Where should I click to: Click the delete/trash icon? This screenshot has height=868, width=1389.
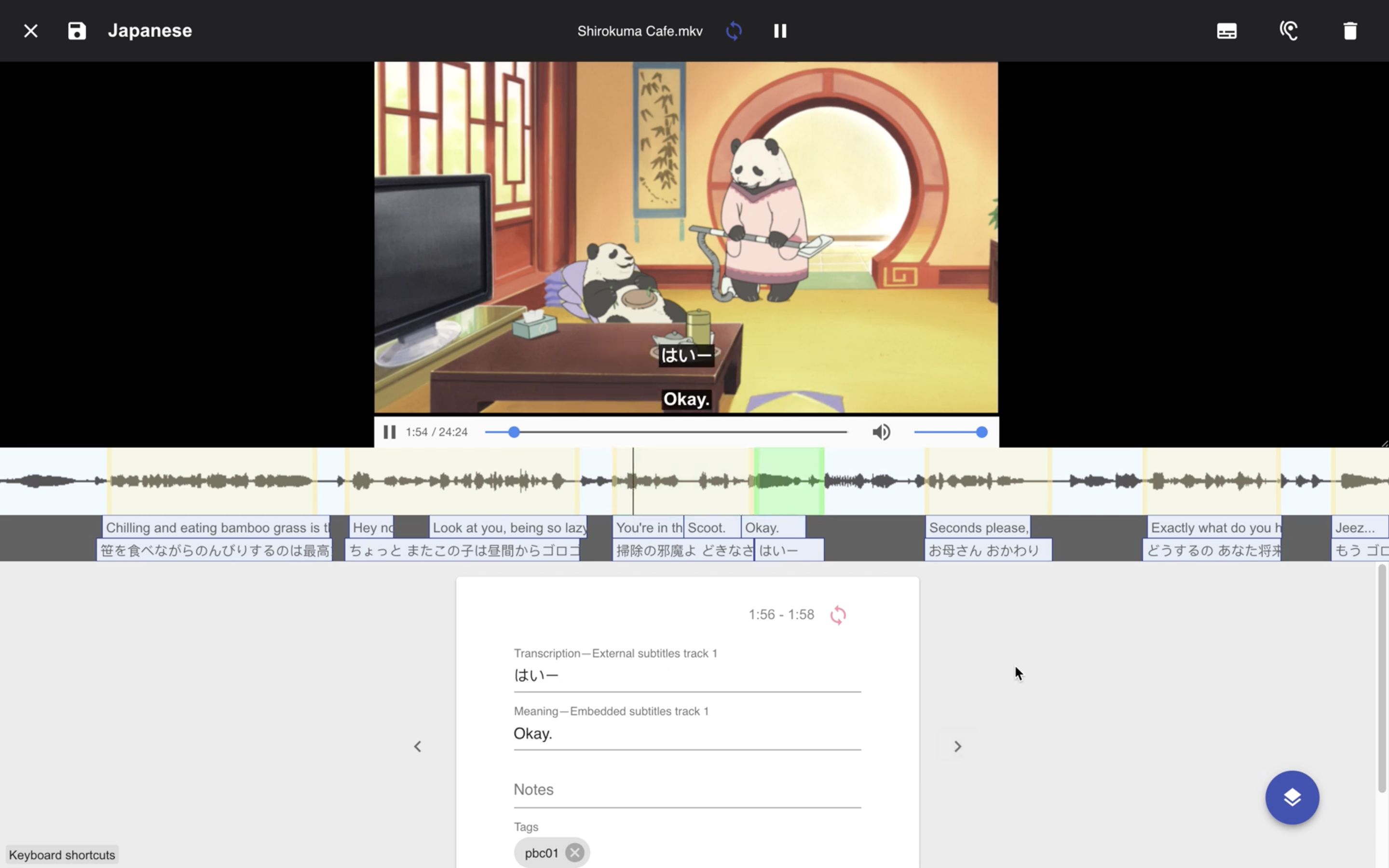click(x=1350, y=30)
